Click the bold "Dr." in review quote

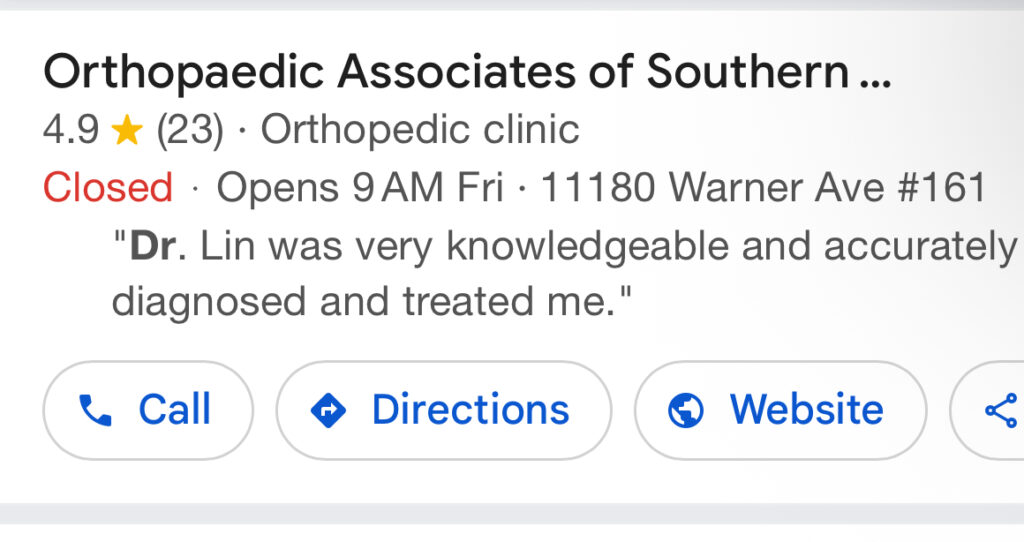[x=153, y=247]
